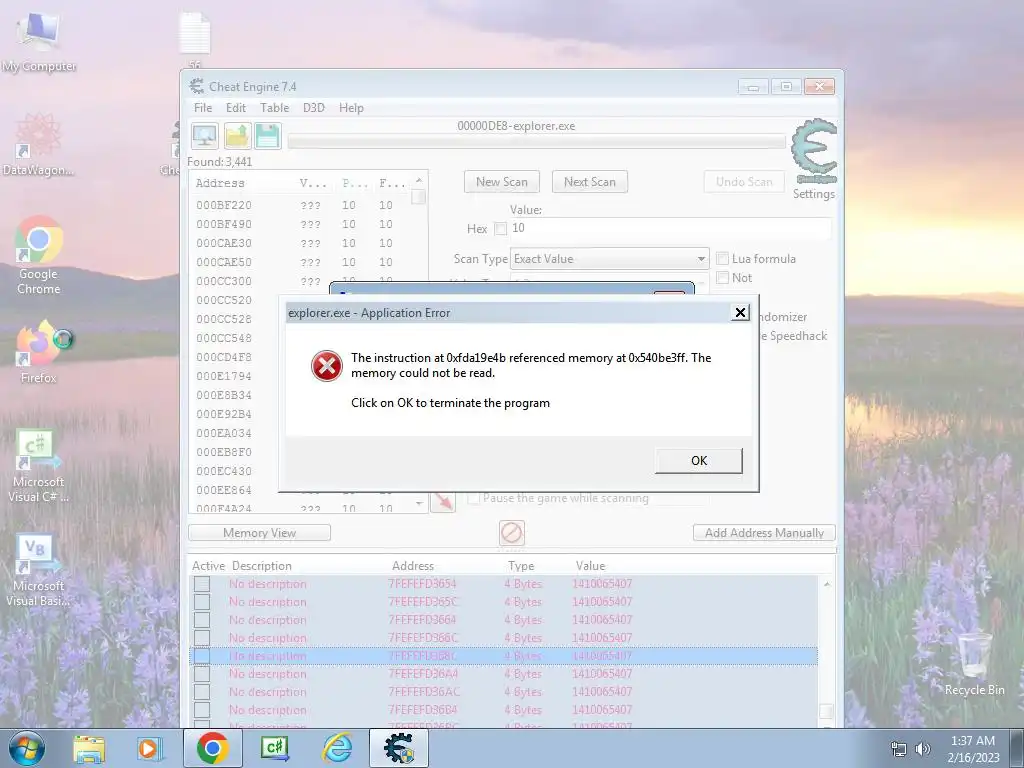Image resolution: width=1024 pixels, height=768 pixels.
Task: Click the red no-entry clear list icon
Action: pyautogui.click(x=511, y=533)
